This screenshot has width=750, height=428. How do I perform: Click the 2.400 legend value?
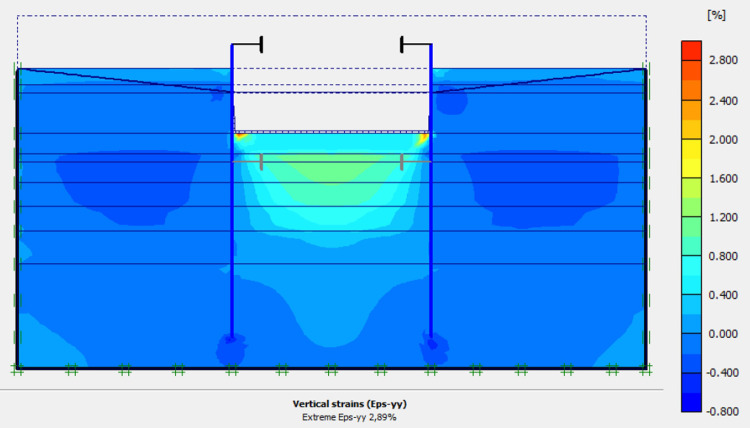[723, 101]
